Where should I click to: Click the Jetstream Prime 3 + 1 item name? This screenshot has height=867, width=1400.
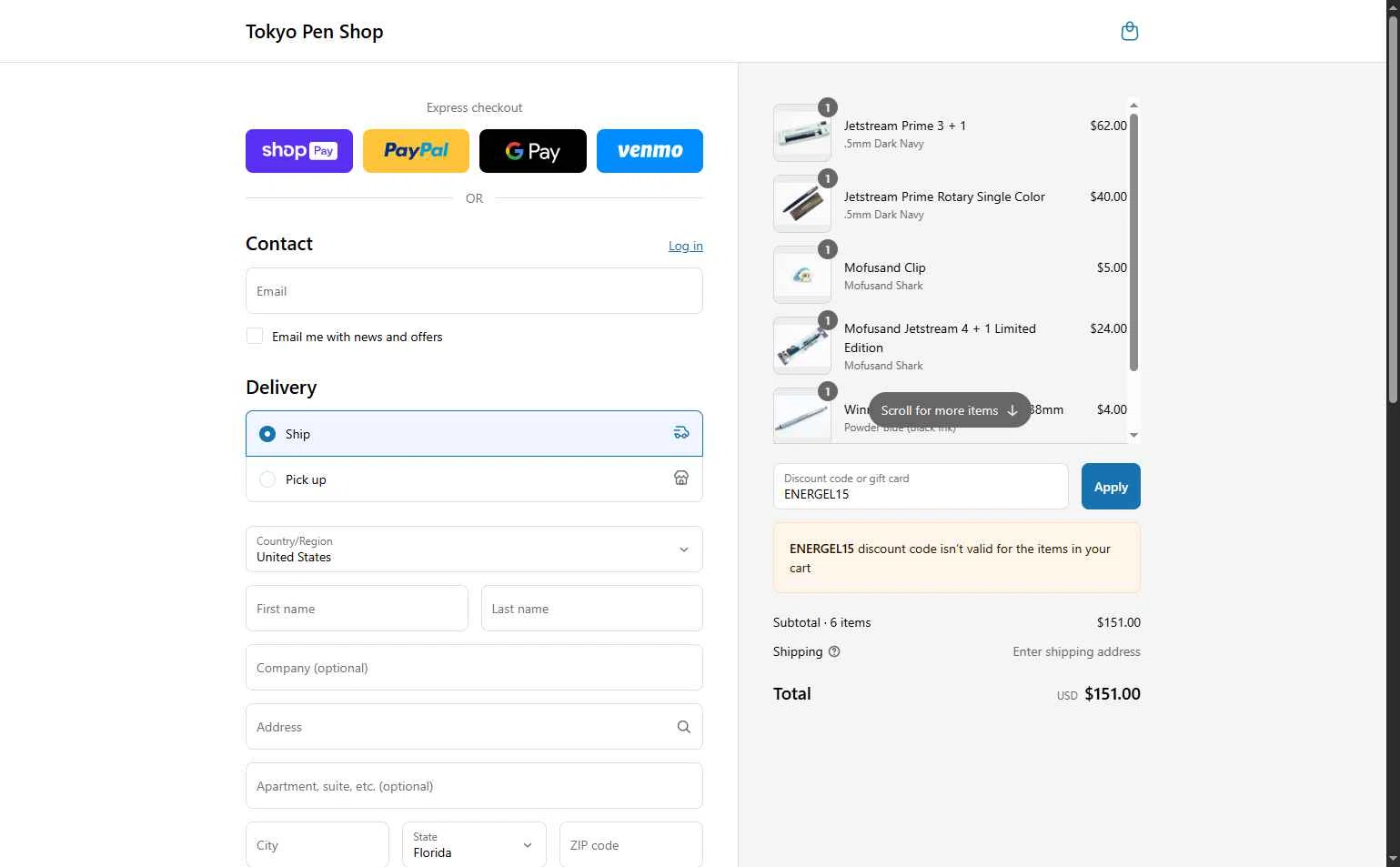[x=905, y=126]
